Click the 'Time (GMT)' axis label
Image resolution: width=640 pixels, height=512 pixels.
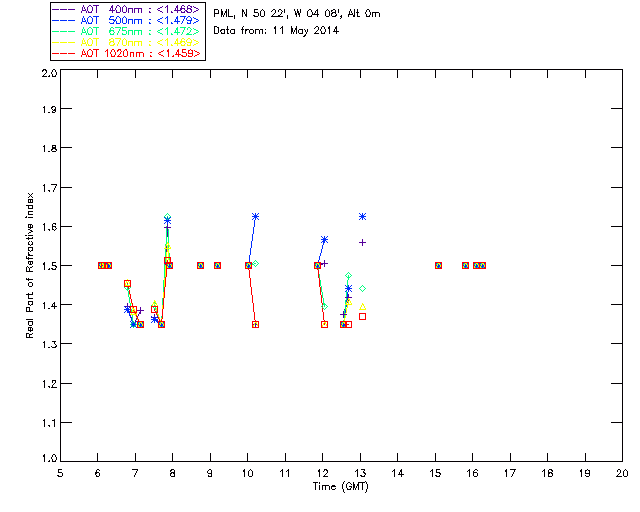tap(340, 487)
